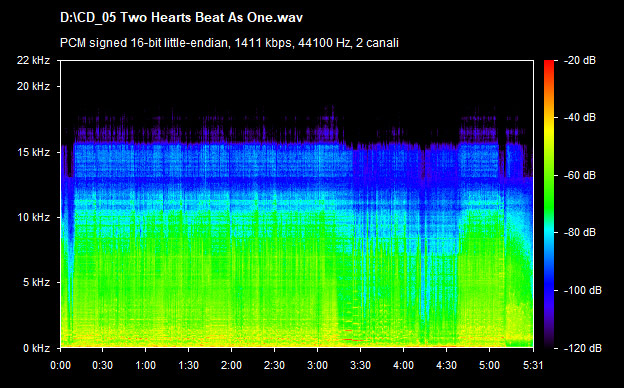
Task: Select the 3:30 time axis marker
Action: (361, 365)
